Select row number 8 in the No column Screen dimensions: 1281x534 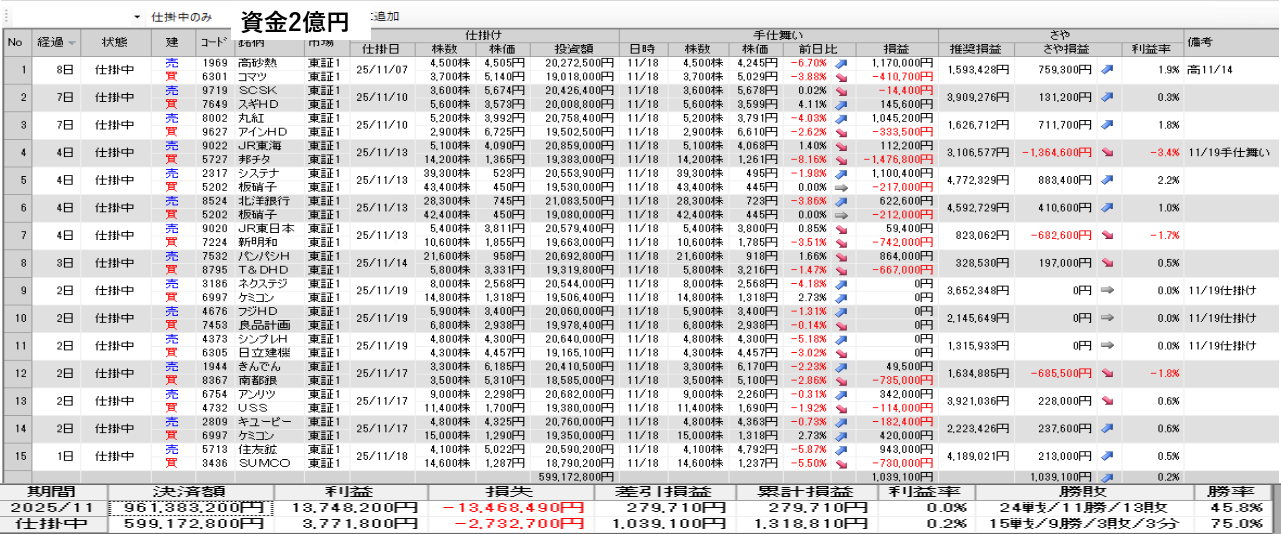16,263
